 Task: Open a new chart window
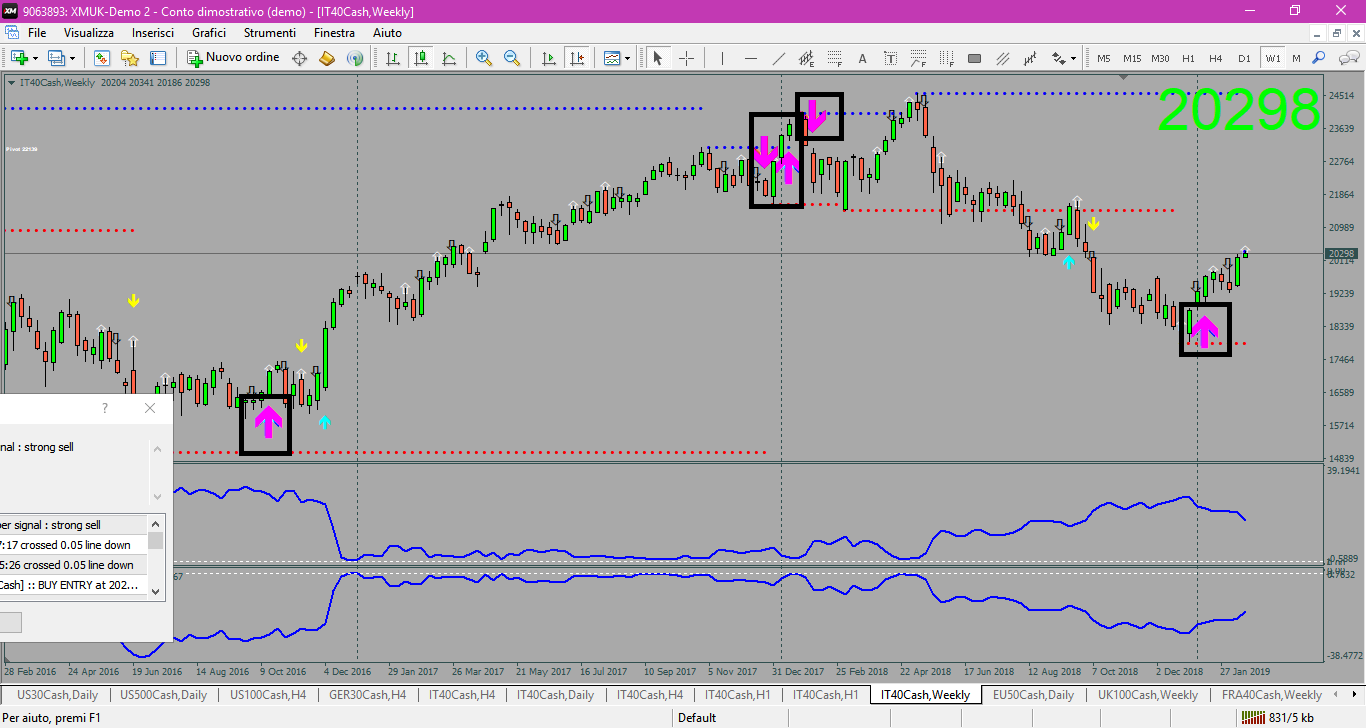click(x=19, y=58)
